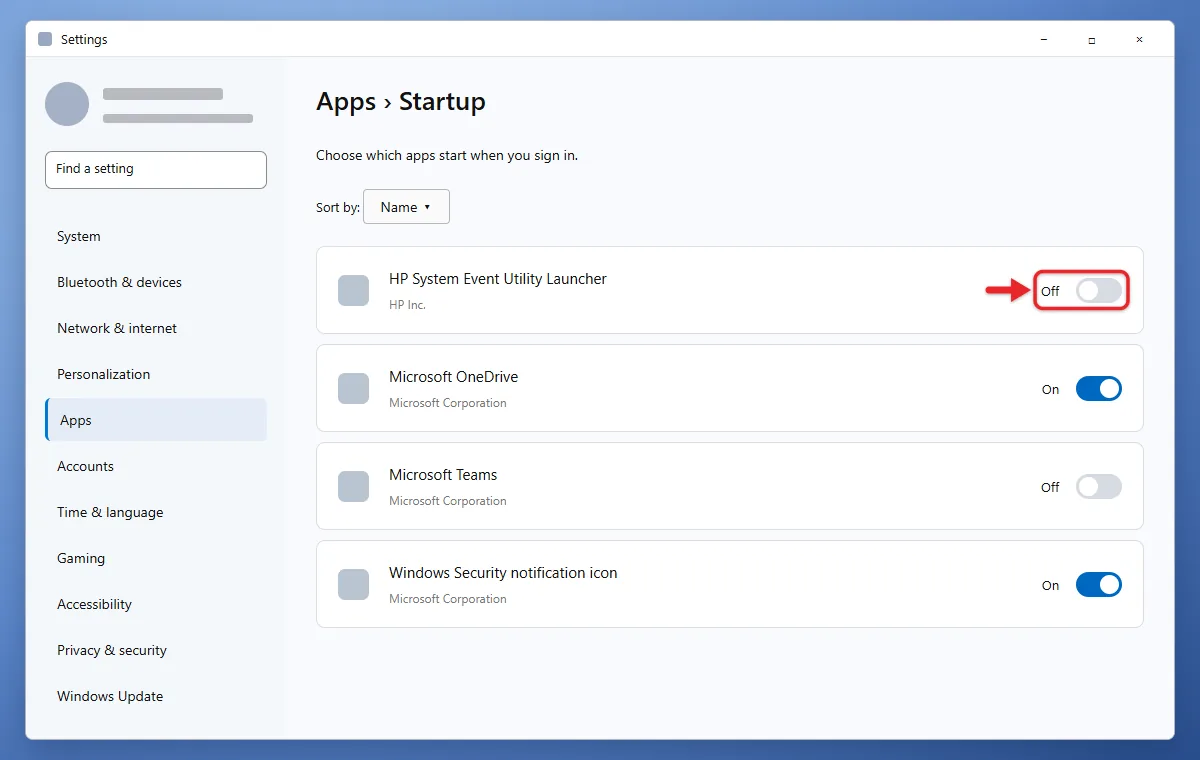Click the Microsoft Teams name text
The height and width of the screenshot is (760, 1200).
click(x=443, y=475)
